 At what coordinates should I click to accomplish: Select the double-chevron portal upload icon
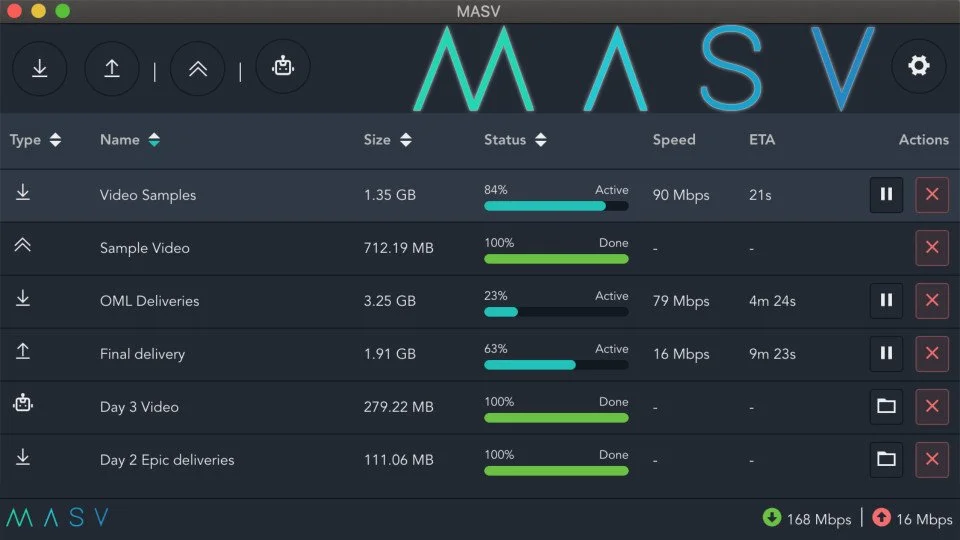(197, 68)
